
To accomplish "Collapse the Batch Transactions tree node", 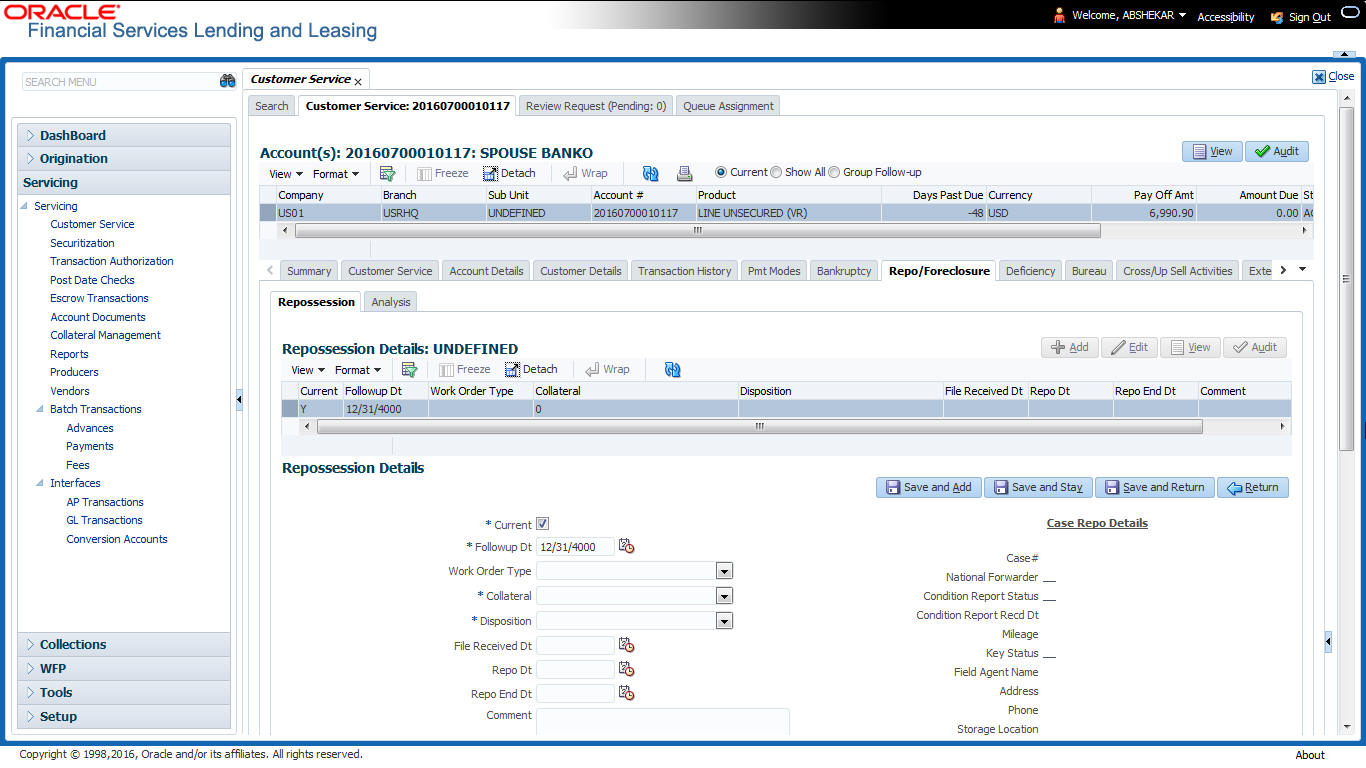I will point(41,409).
